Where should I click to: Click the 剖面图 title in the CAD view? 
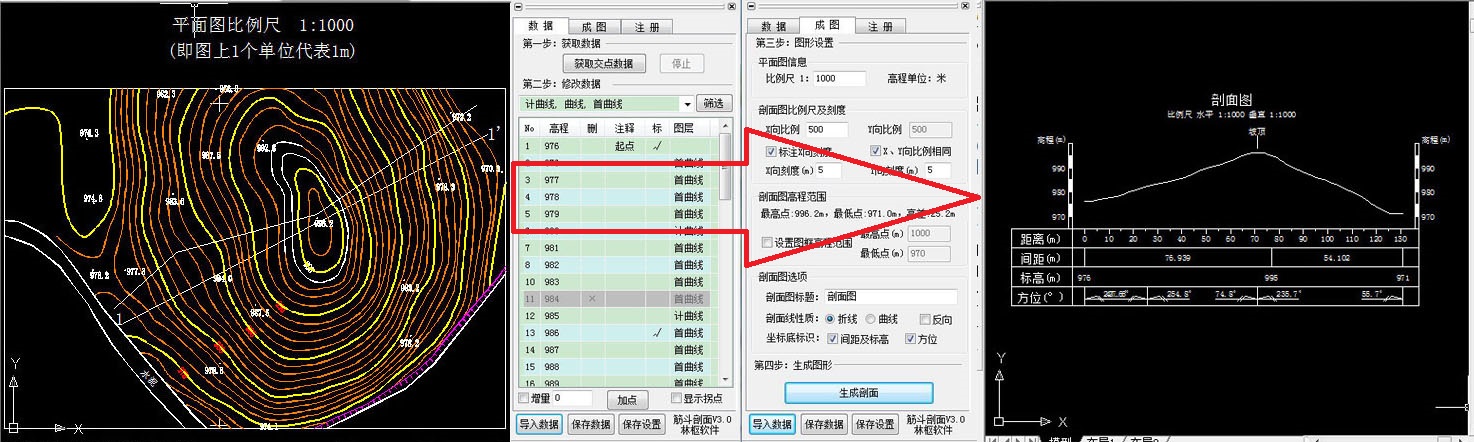[1232, 100]
